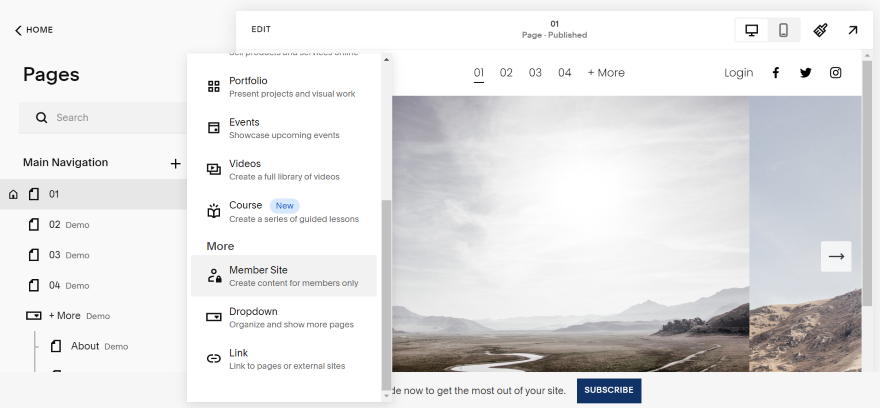Click page-type list scrollbar thumb
880x408 pixels.
[x=386, y=295]
